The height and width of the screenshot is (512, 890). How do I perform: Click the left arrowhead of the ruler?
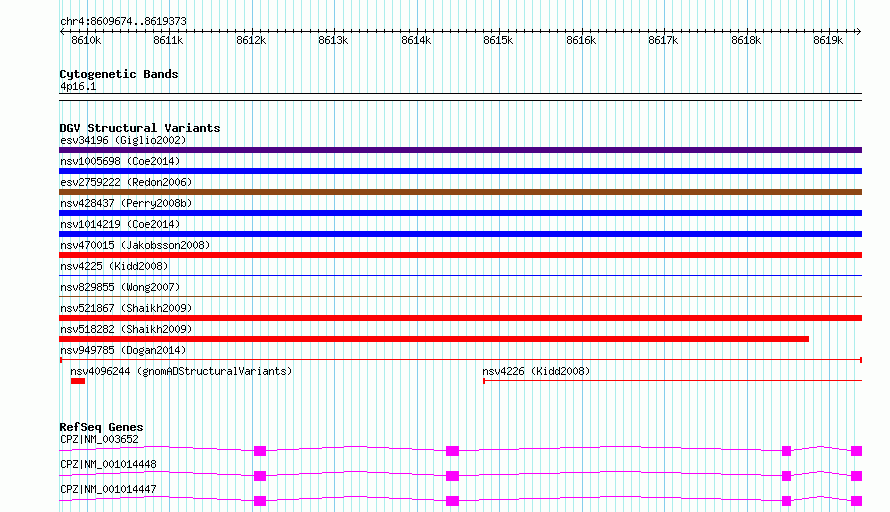pos(62,31)
